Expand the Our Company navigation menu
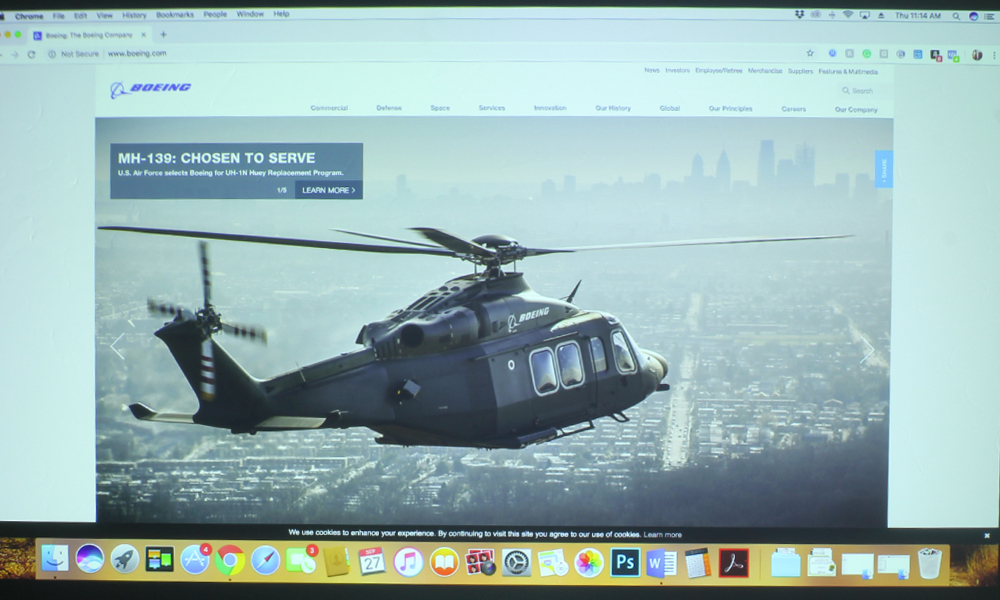 click(x=856, y=109)
